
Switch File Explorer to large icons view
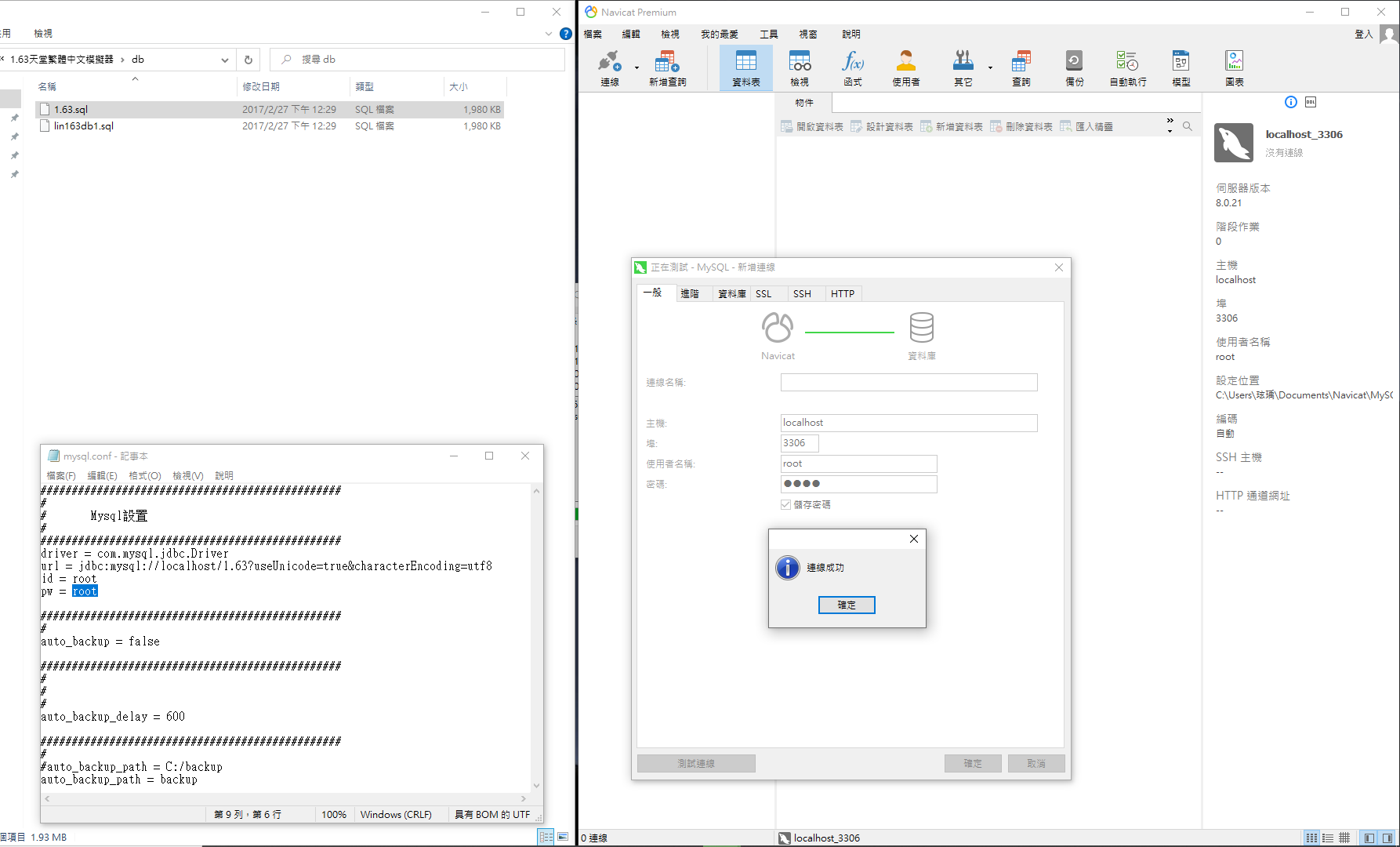click(563, 837)
